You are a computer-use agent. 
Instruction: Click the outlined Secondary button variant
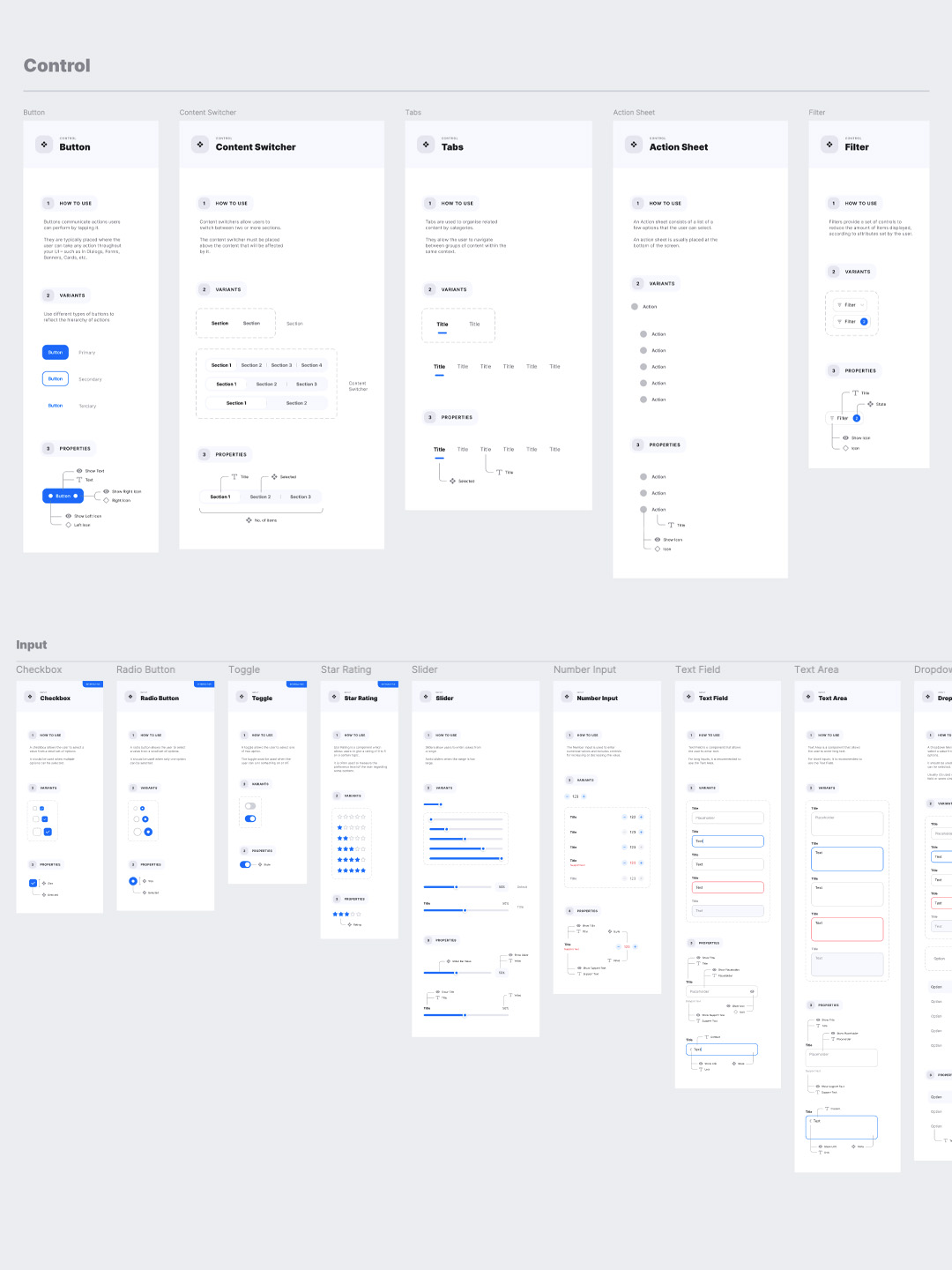click(x=56, y=379)
